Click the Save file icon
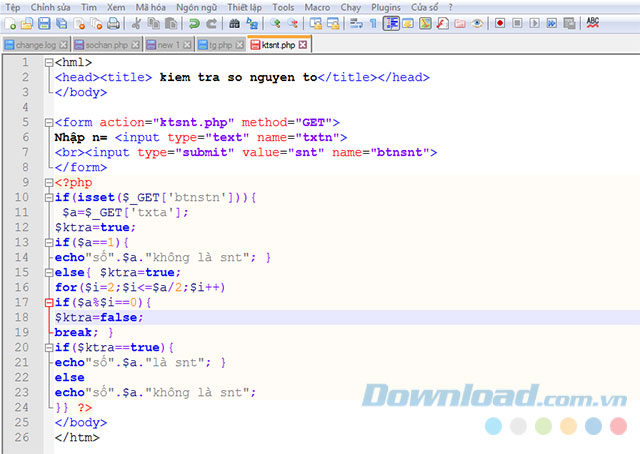640x454 pixels. click(x=43, y=23)
